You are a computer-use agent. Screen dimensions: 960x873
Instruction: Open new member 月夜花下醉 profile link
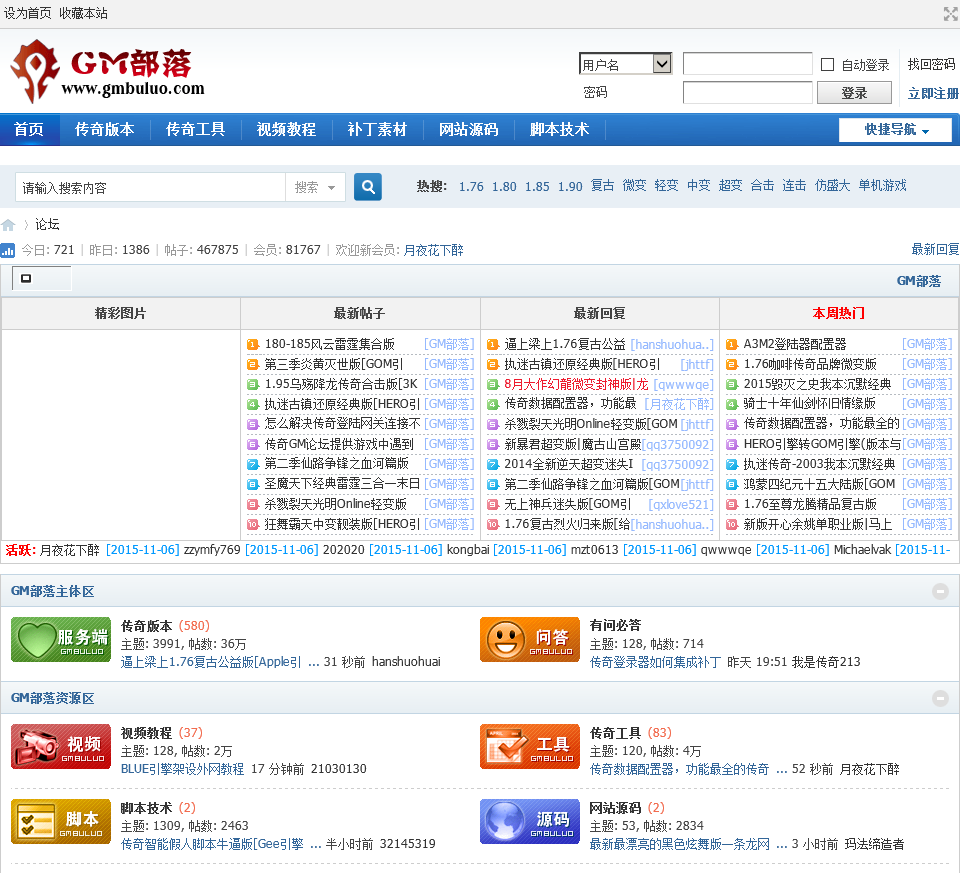433,250
